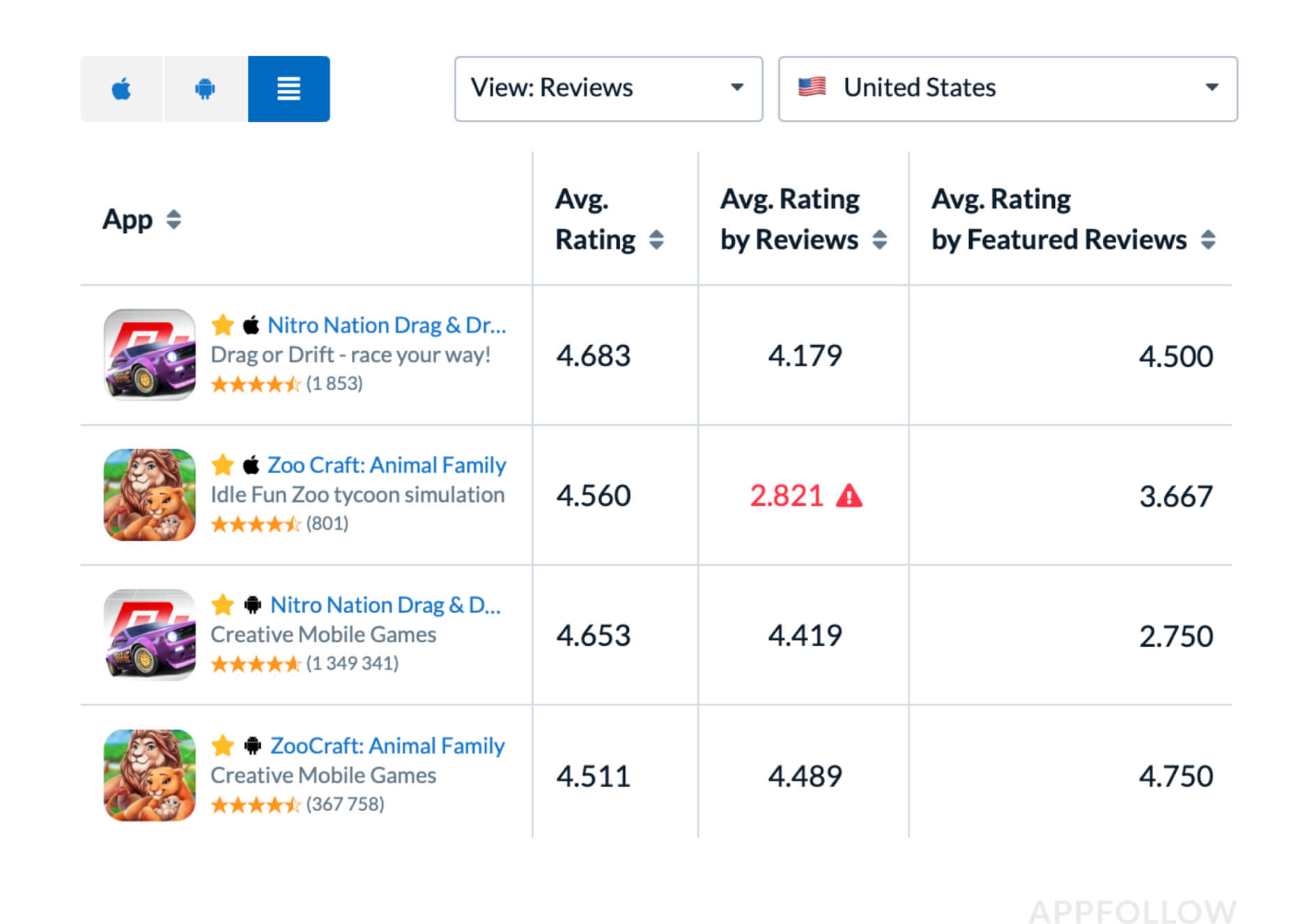Select the 4.750 featured reviews cell
The width and height of the screenshot is (1307, 924).
1176,776
